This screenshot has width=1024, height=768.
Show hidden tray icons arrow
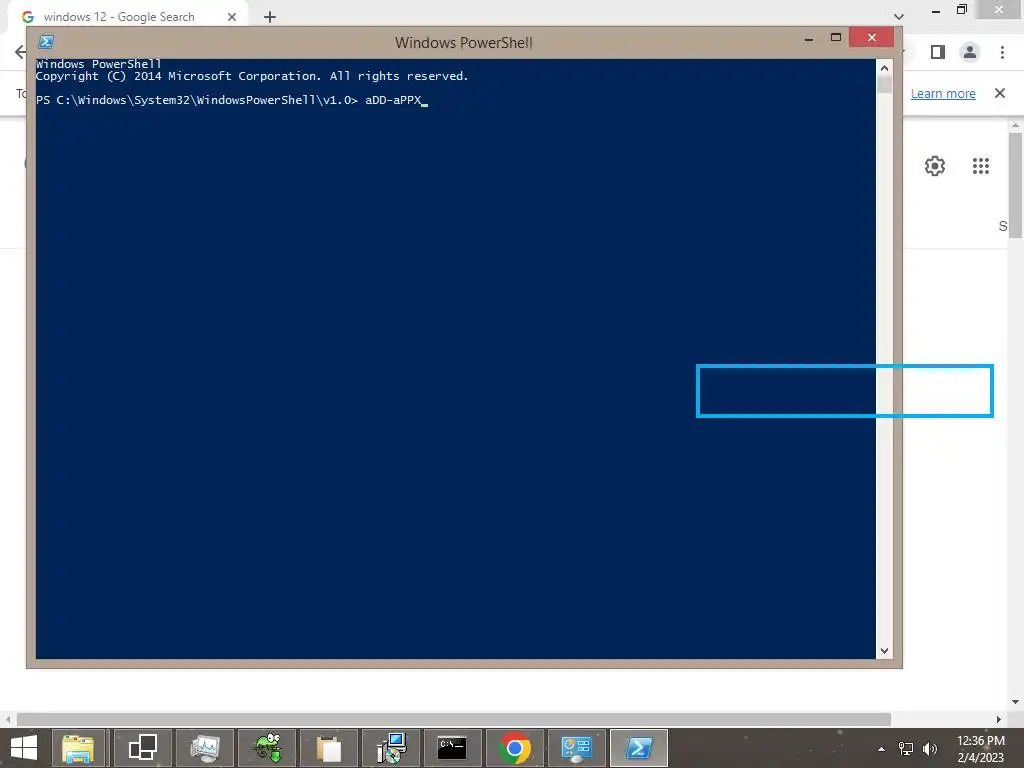(x=882, y=749)
